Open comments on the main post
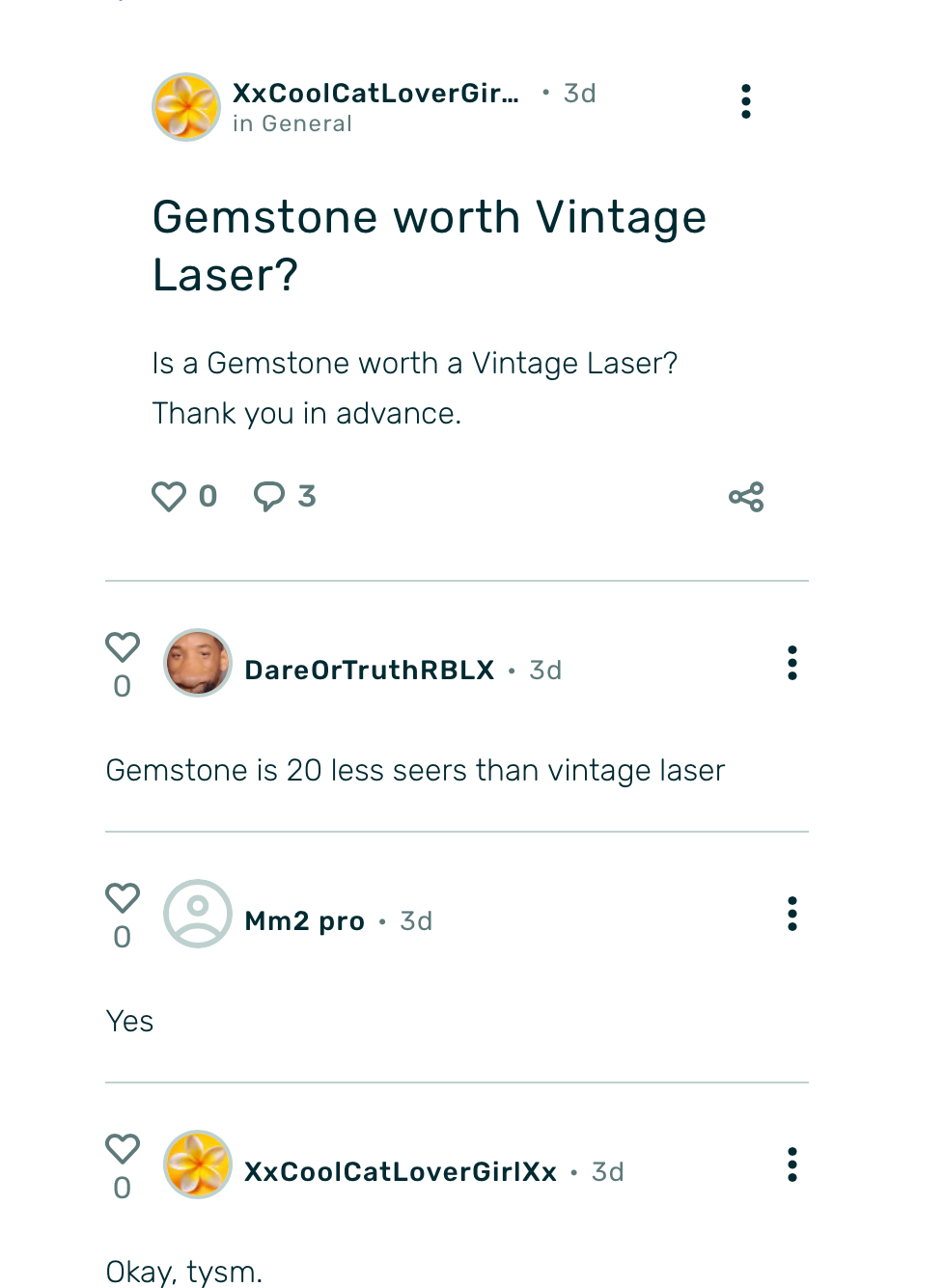 269,496
